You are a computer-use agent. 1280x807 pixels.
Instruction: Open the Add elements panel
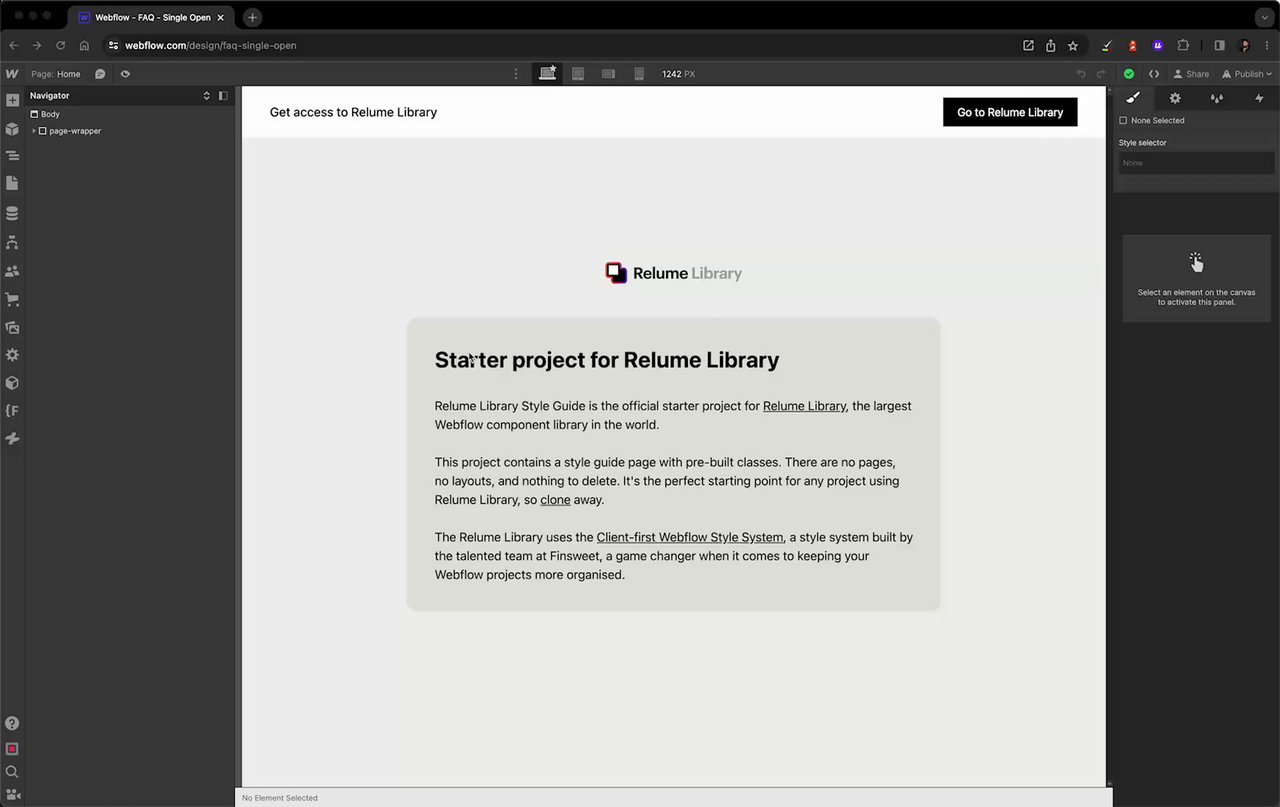(12, 101)
